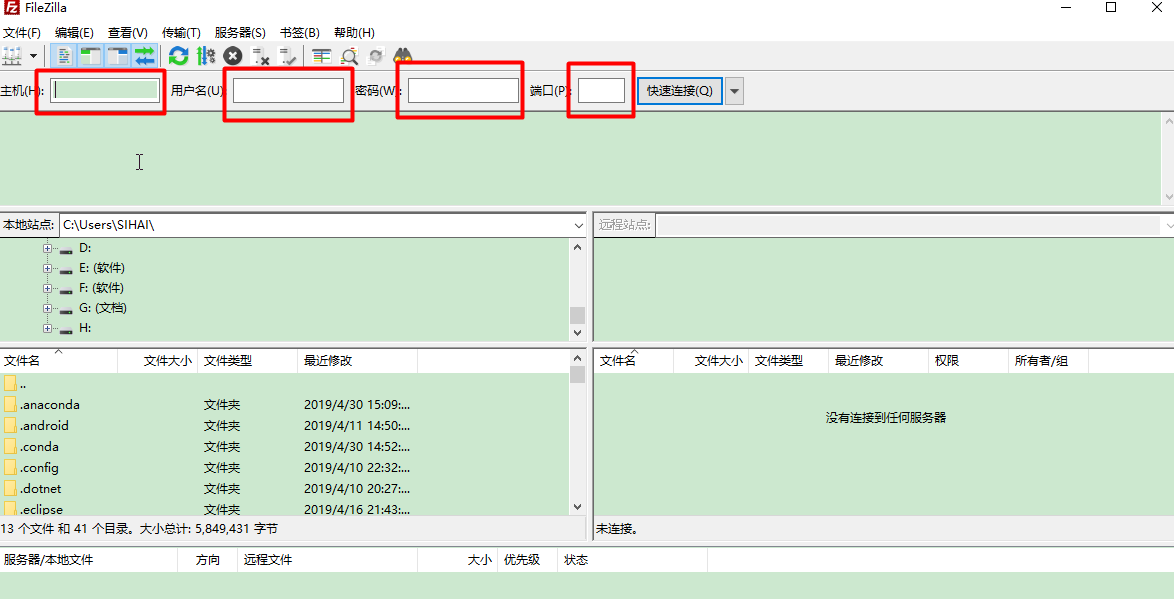
Task: Open 编辑(E) menu
Action: 74,33
